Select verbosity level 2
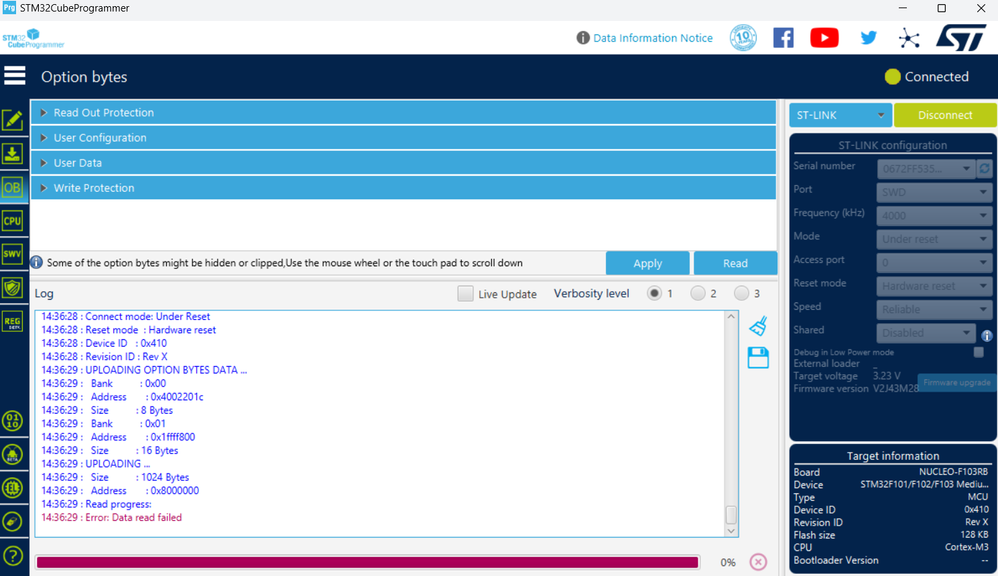998x576 pixels. click(698, 293)
